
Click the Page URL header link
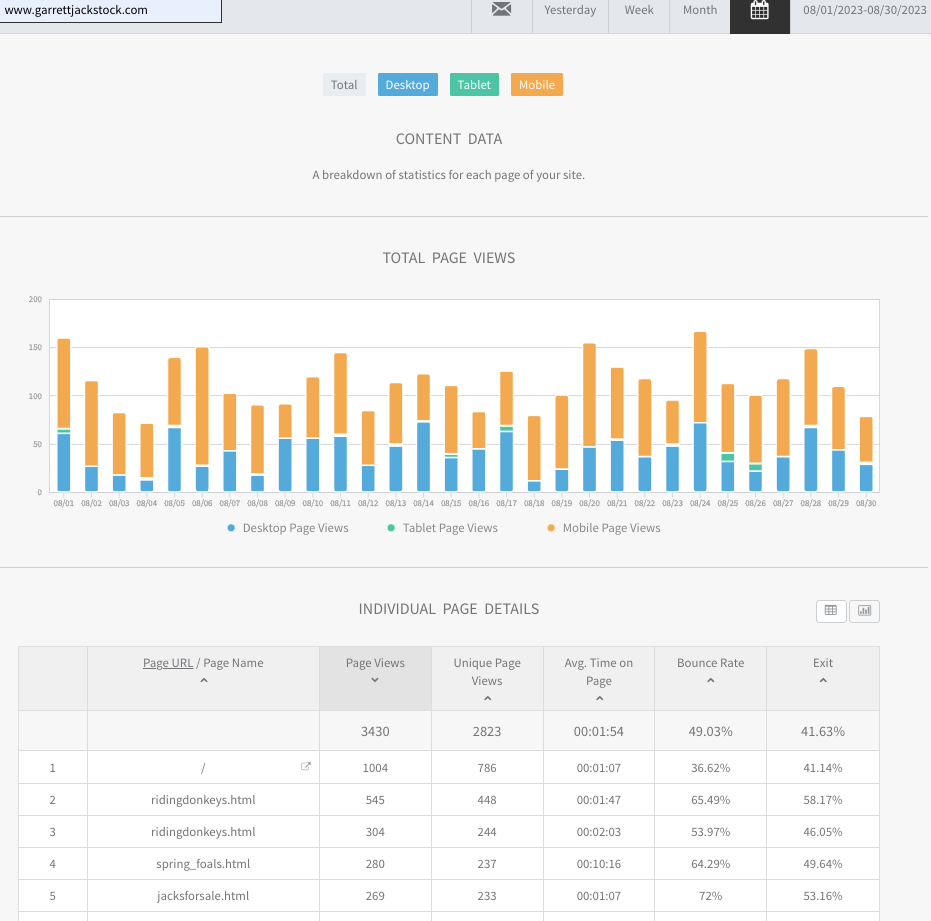168,663
